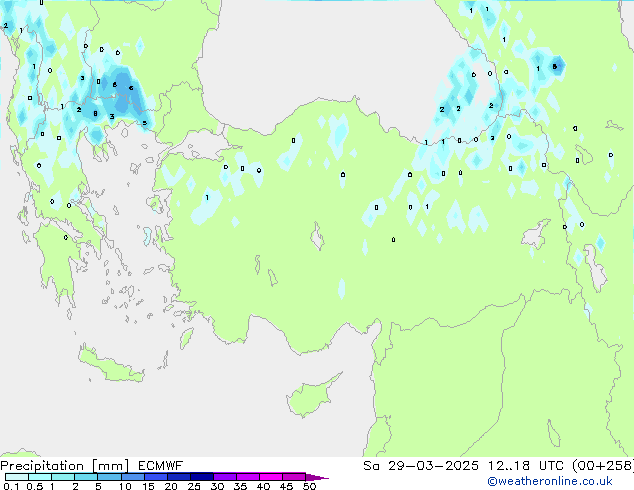Click the island of Crete on map
Viewport: 634px width, 490px height.
111,366
